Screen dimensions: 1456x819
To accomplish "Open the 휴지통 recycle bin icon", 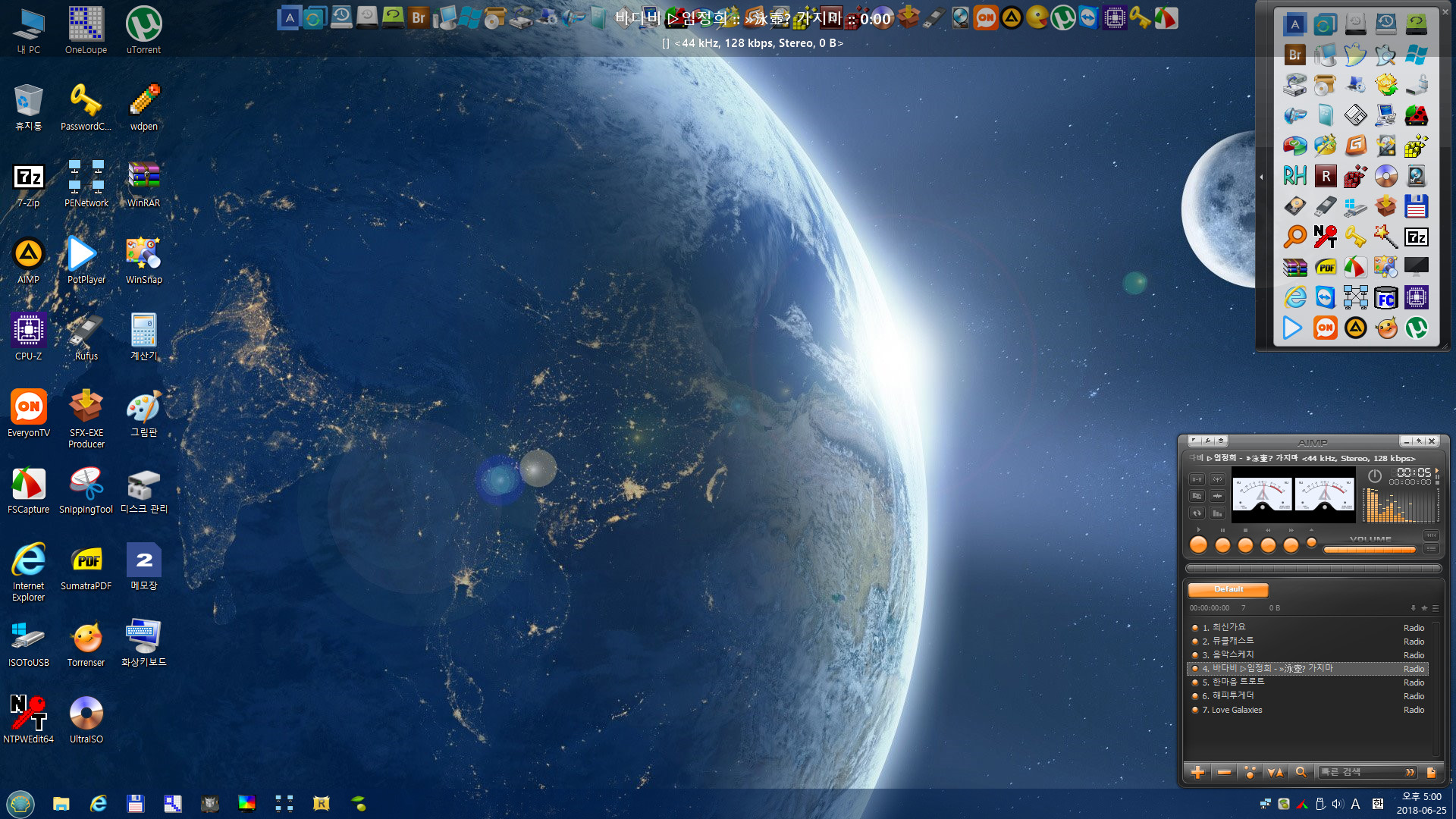I will [x=28, y=107].
